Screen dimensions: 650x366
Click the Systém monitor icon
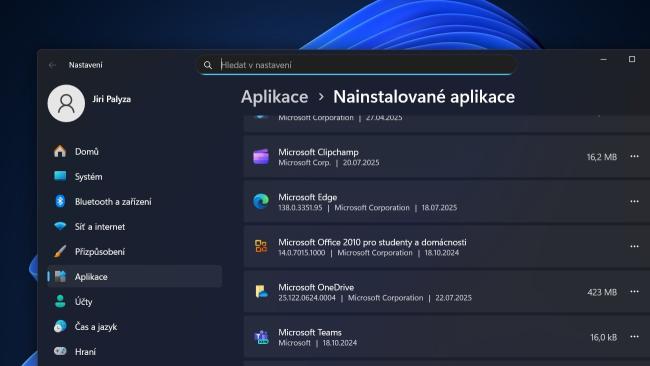coord(60,176)
